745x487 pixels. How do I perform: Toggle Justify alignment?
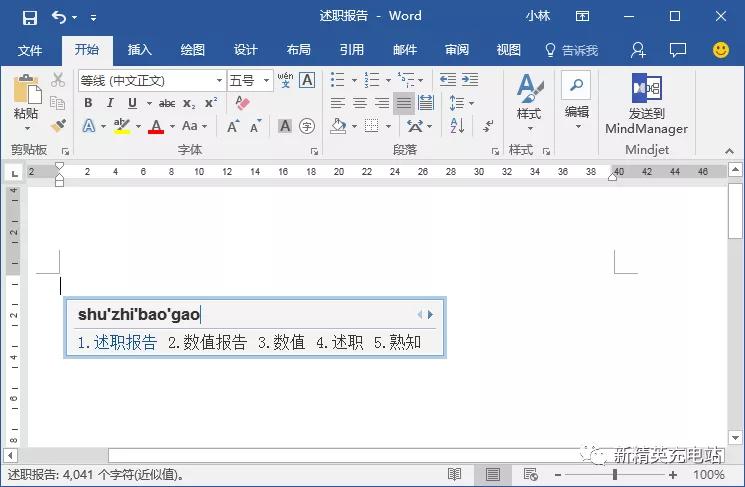click(x=404, y=103)
